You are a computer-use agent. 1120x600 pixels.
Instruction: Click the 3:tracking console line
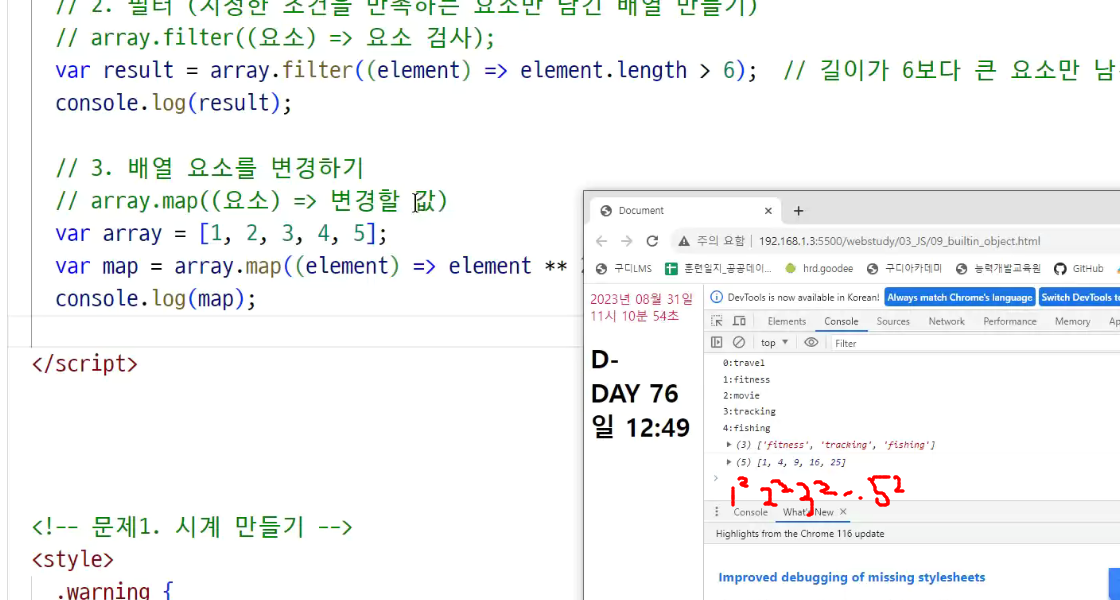pyautogui.click(x=749, y=411)
